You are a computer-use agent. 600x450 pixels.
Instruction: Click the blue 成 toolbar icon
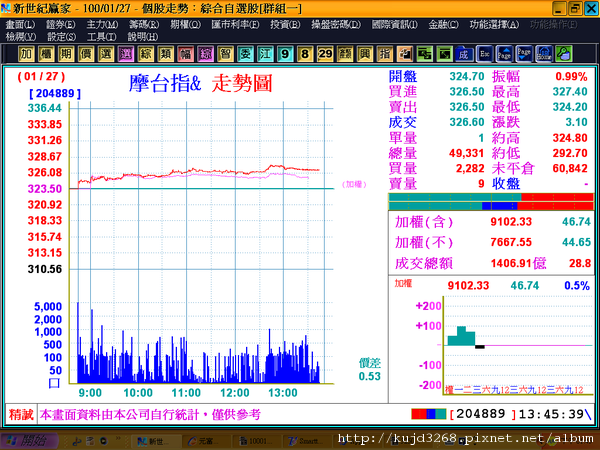[464, 54]
